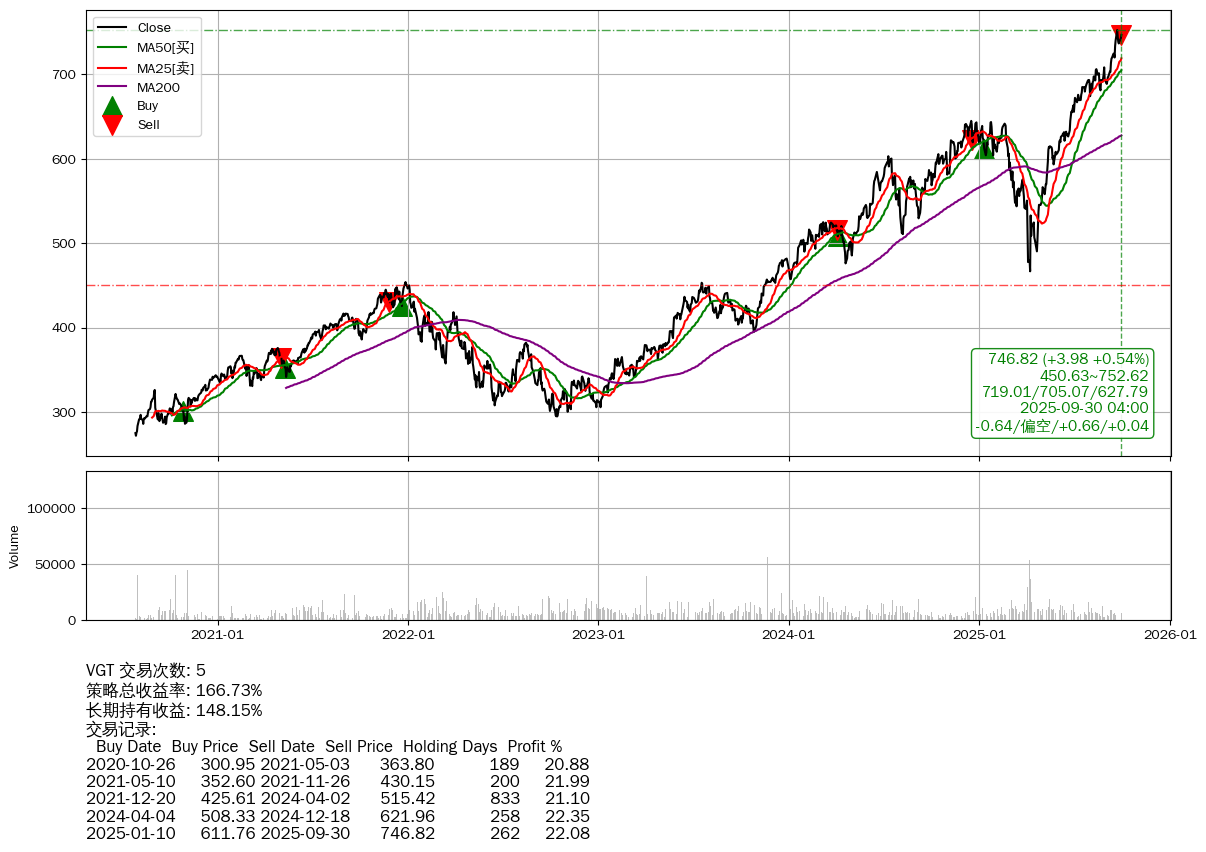Click the 策略总收益率 166.73% text line
This screenshot has height=852, width=1206.
[x=174, y=691]
